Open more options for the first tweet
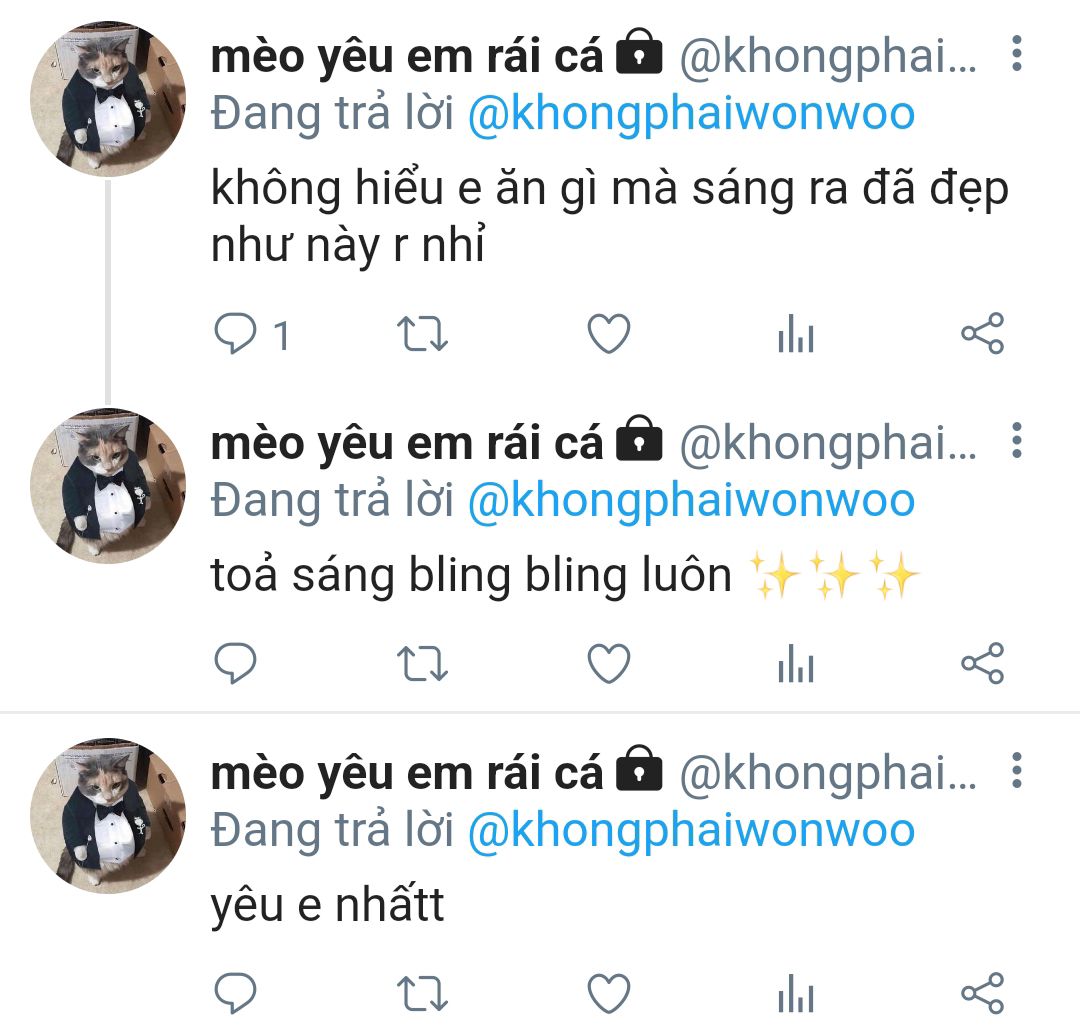The height and width of the screenshot is (1035, 1080). [1017, 54]
